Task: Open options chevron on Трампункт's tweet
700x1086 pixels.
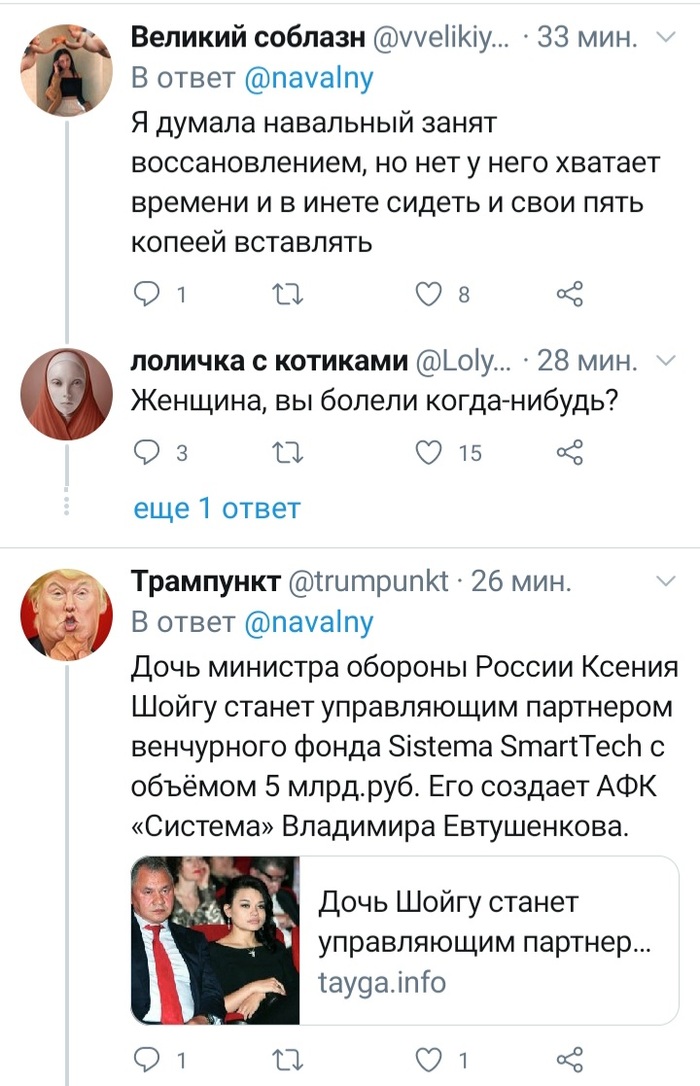Action: pyautogui.click(x=664, y=580)
